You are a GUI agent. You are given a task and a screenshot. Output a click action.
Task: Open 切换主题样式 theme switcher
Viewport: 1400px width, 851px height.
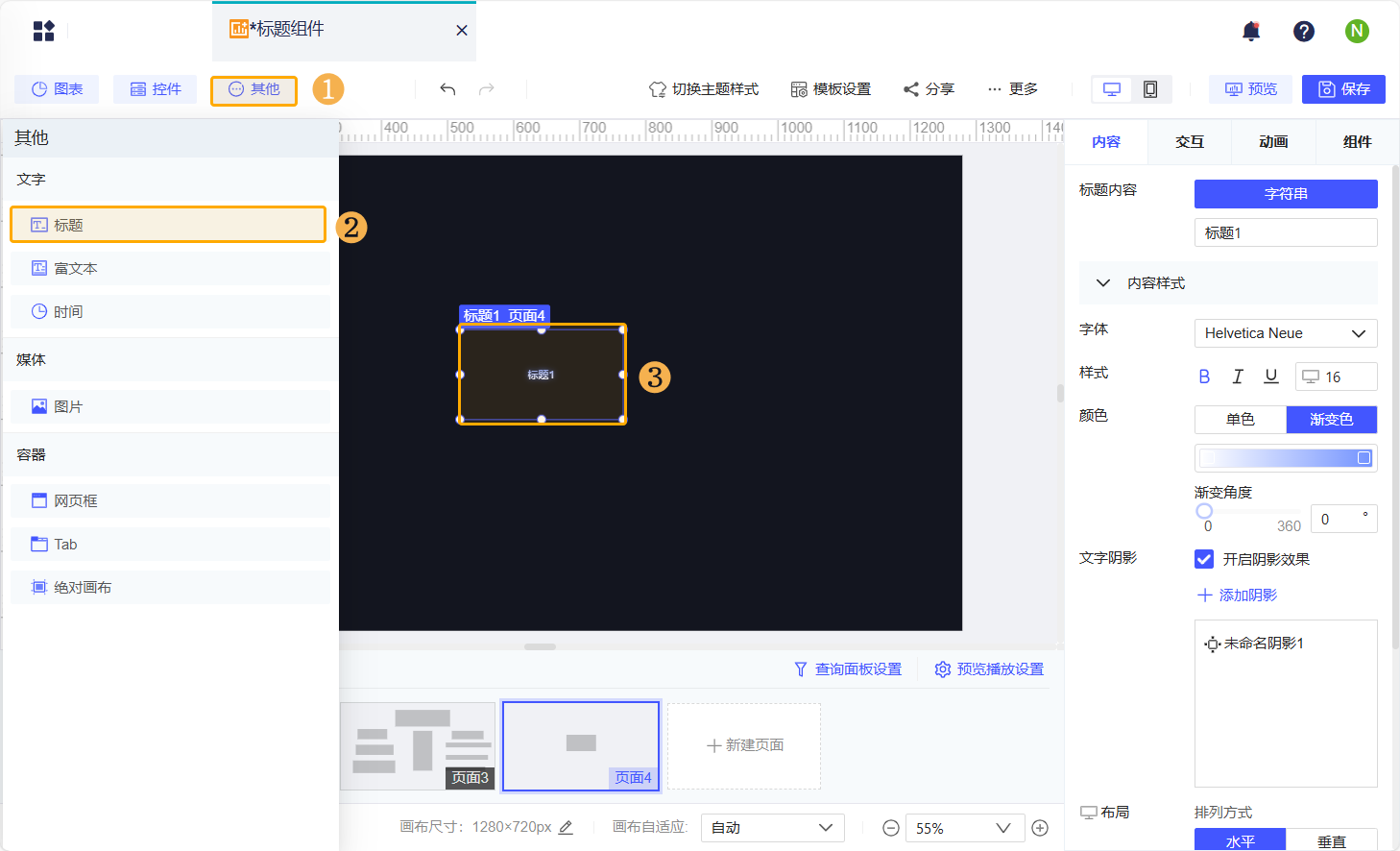(704, 89)
